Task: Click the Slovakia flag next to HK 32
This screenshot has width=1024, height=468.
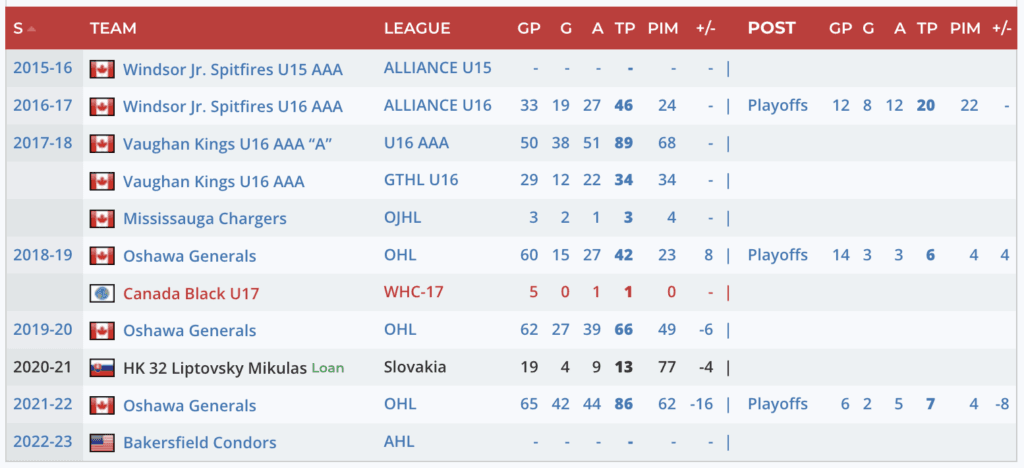Action: click(101, 368)
